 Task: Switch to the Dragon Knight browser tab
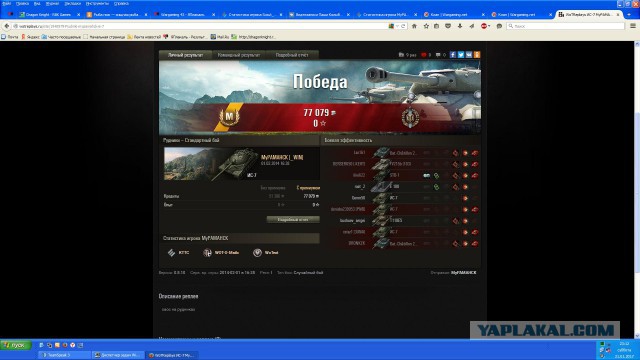[x=48, y=14]
